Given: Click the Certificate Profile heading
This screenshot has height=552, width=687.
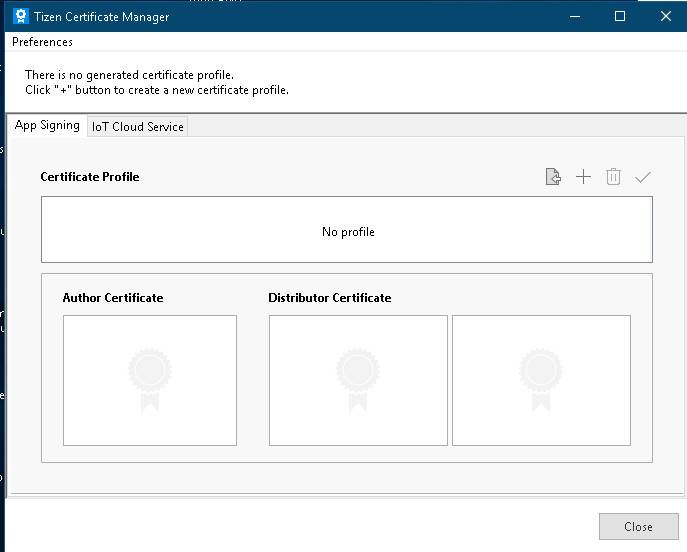Looking at the screenshot, I should (90, 177).
